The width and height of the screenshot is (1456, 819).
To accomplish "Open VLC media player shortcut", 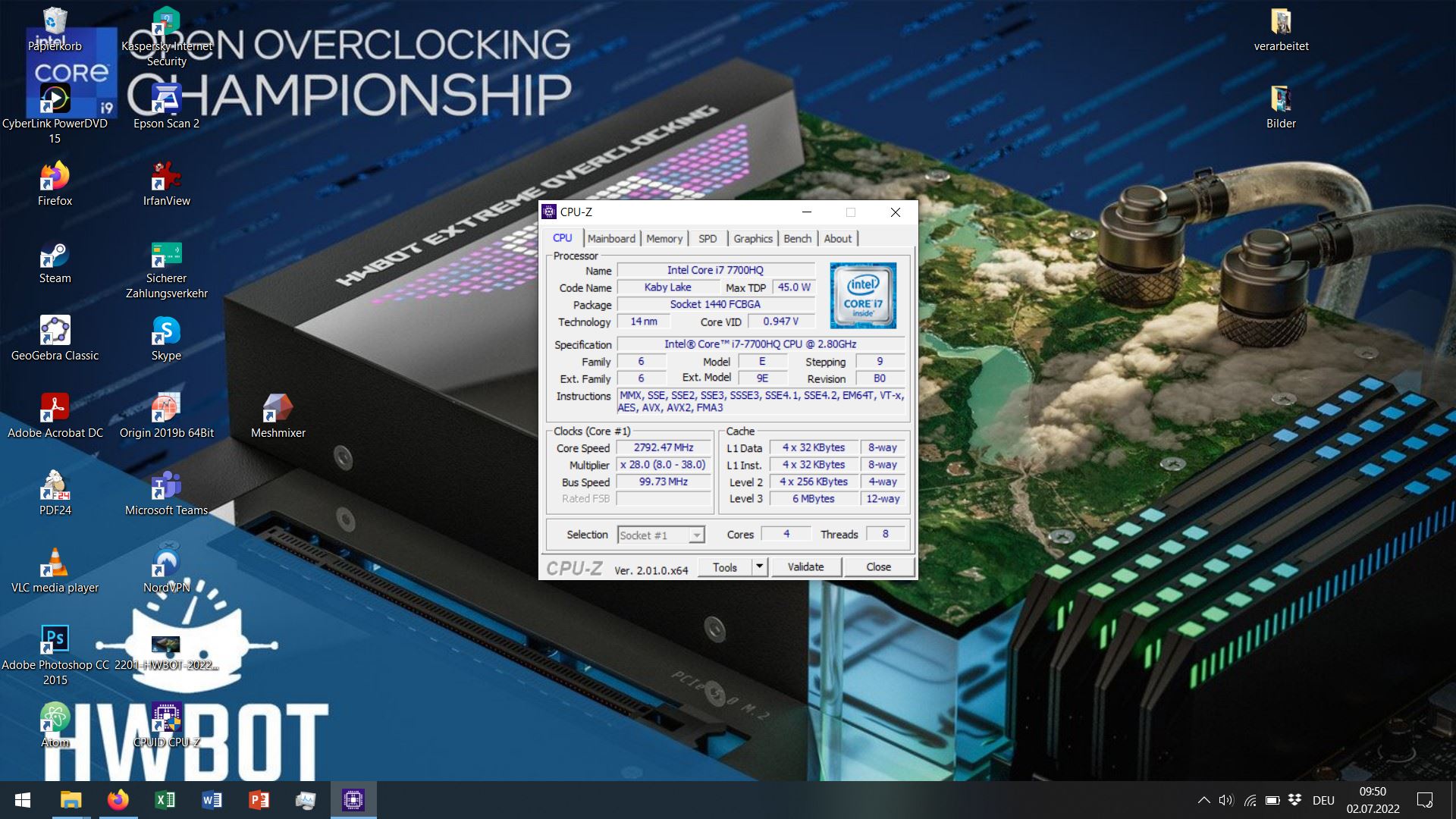I will click(55, 570).
